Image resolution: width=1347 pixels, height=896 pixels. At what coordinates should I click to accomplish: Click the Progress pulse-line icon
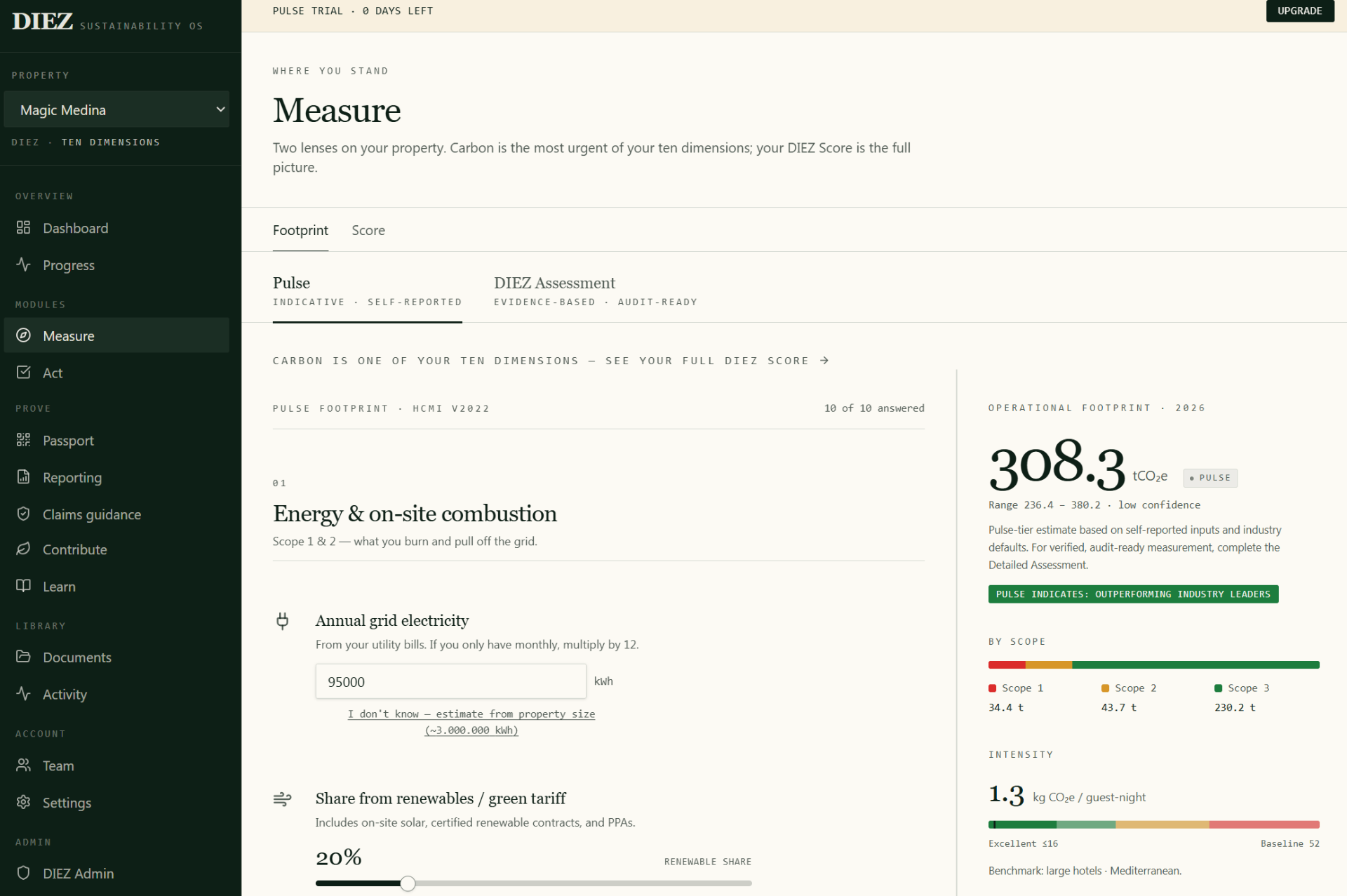(23, 265)
